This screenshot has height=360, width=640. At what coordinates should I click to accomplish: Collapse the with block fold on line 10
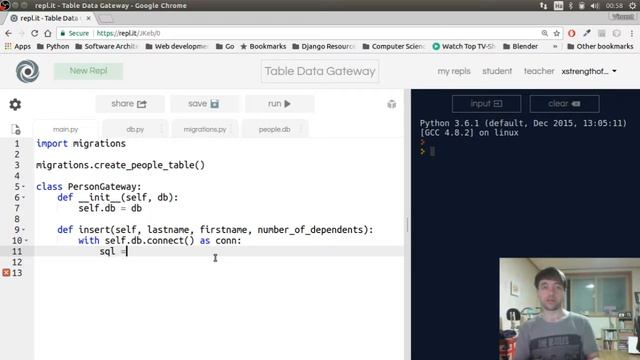[x=27, y=240]
